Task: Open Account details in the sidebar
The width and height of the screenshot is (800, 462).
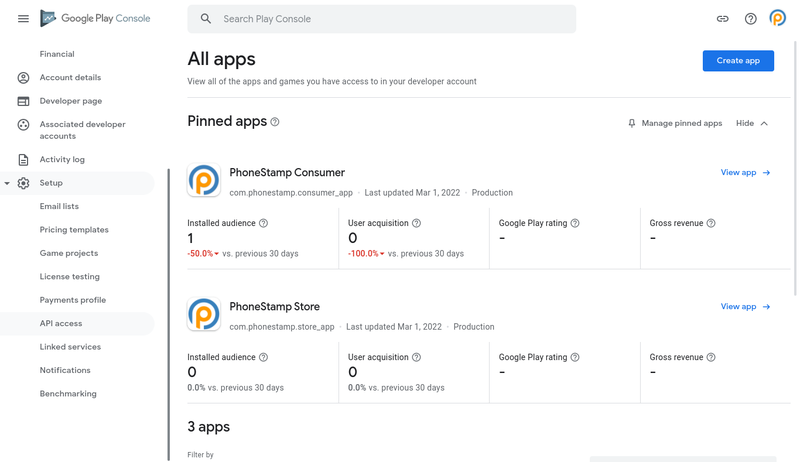Action: click(x=70, y=78)
